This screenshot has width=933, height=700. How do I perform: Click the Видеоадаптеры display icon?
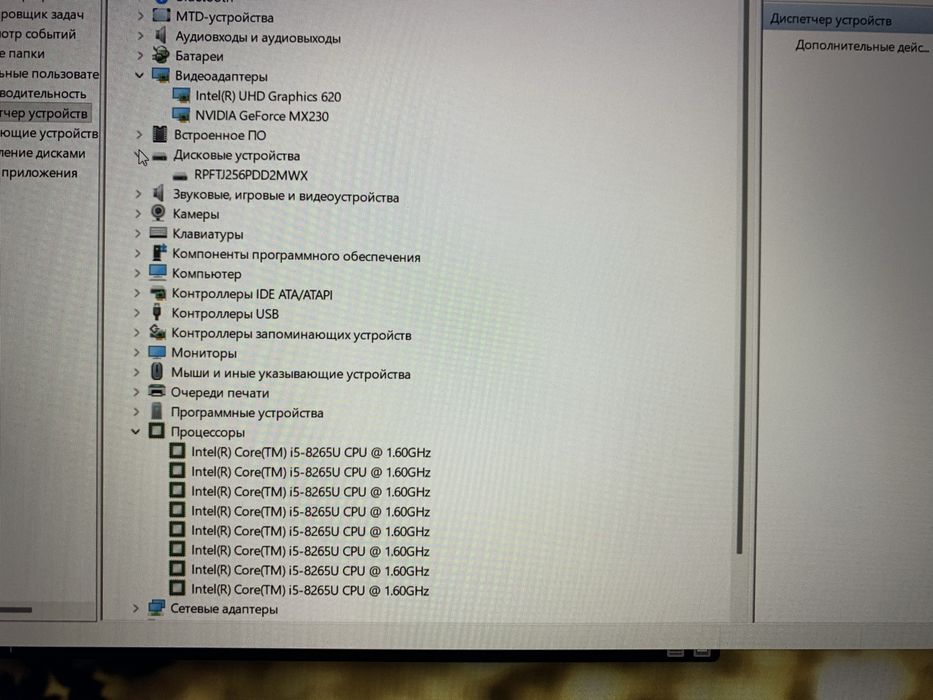click(161, 76)
